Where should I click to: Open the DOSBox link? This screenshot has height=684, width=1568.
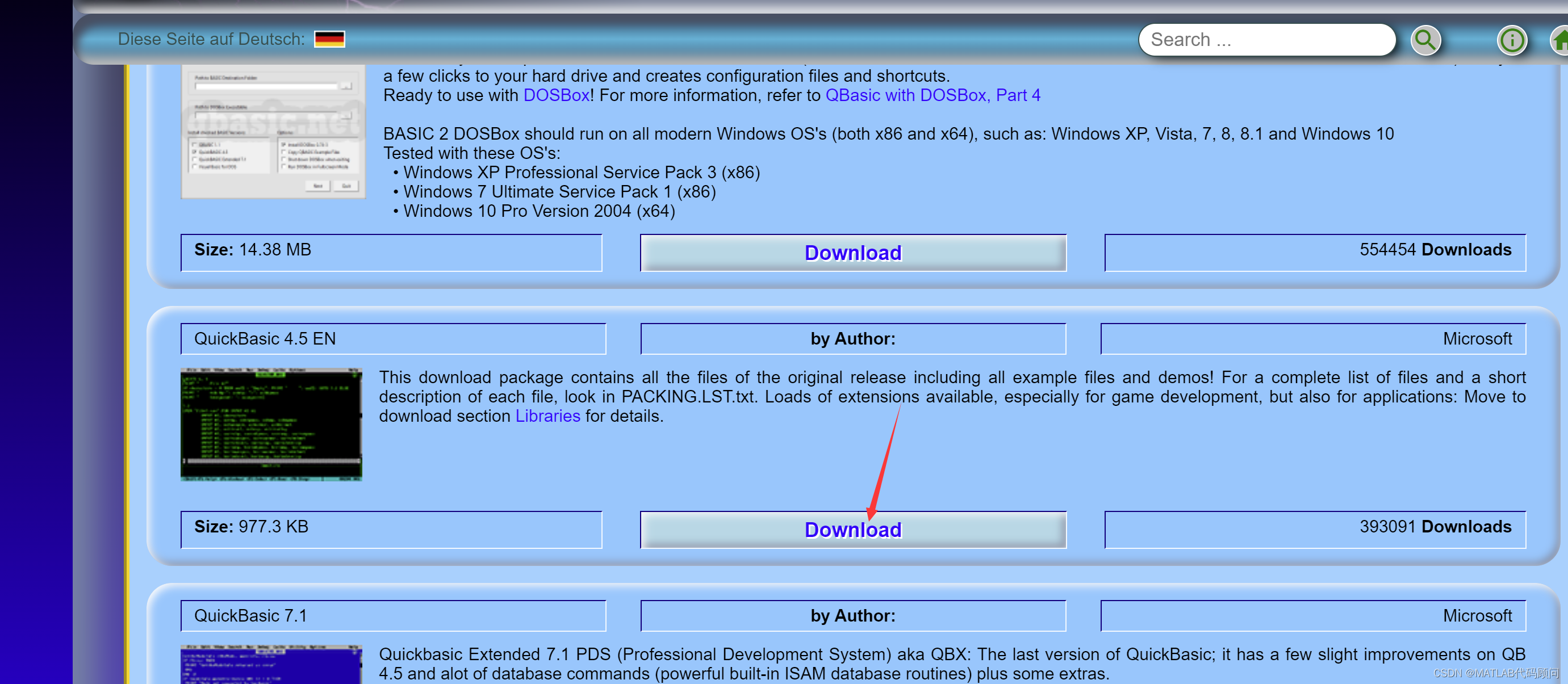(x=556, y=95)
